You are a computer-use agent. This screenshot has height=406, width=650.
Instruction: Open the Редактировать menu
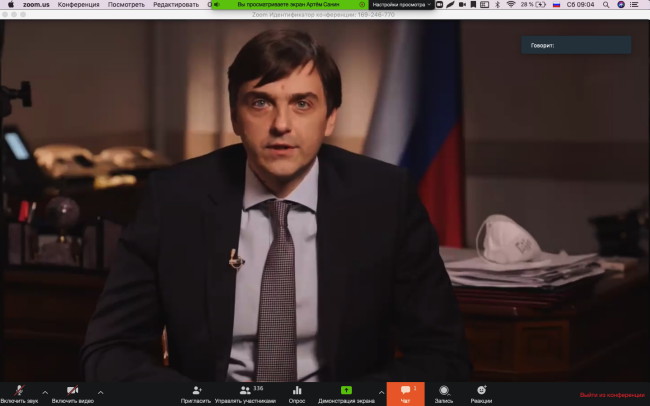pyautogui.click(x=177, y=5)
